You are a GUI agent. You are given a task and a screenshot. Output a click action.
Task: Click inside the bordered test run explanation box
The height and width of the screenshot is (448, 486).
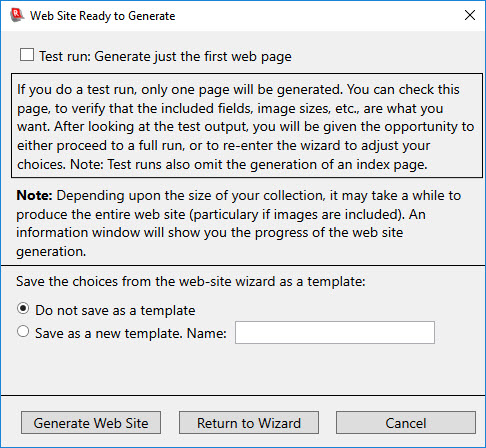point(247,126)
